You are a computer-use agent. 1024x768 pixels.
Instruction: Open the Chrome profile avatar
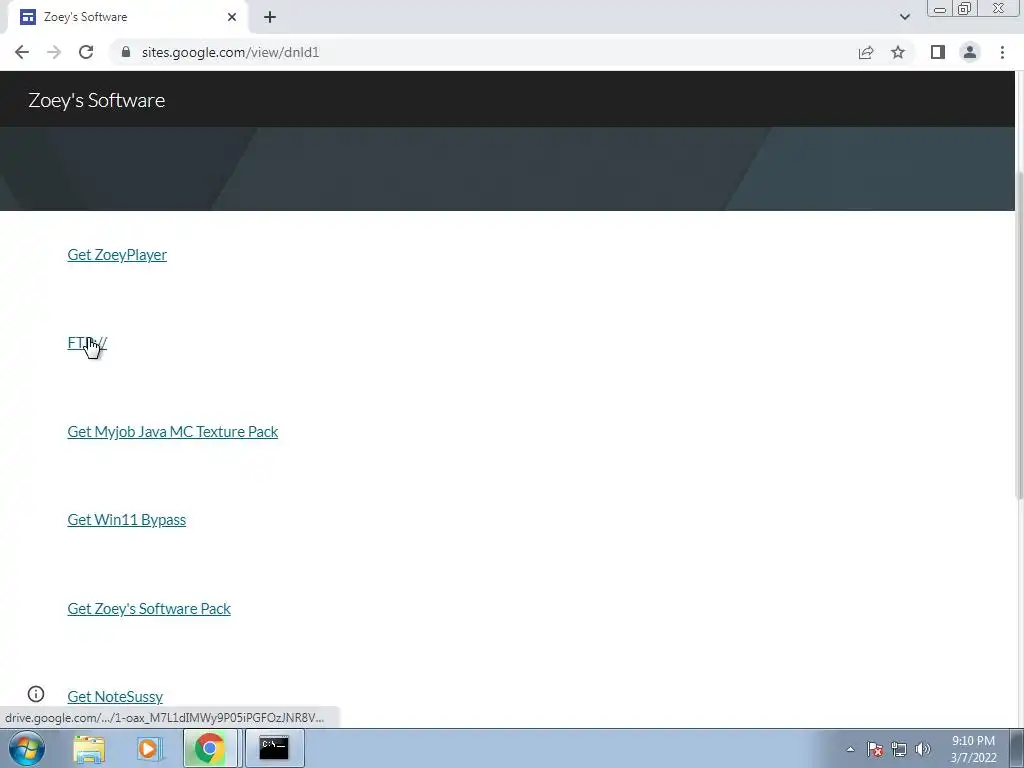pos(970,52)
